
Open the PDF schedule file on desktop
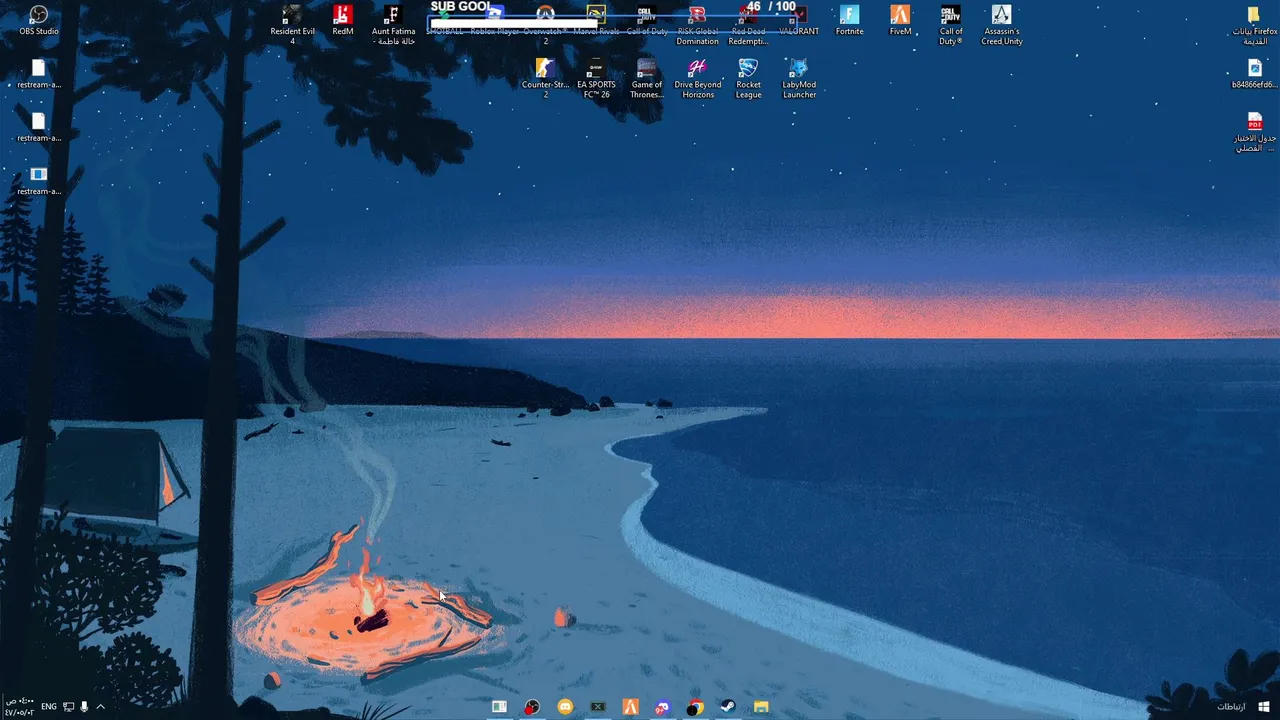(x=1254, y=132)
